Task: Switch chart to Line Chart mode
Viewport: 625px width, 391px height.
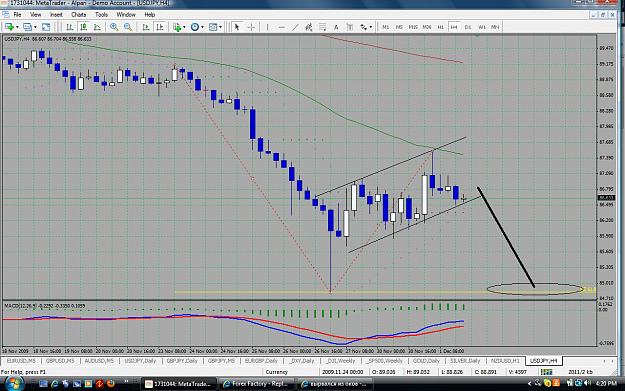Action: click(x=97, y=27)
